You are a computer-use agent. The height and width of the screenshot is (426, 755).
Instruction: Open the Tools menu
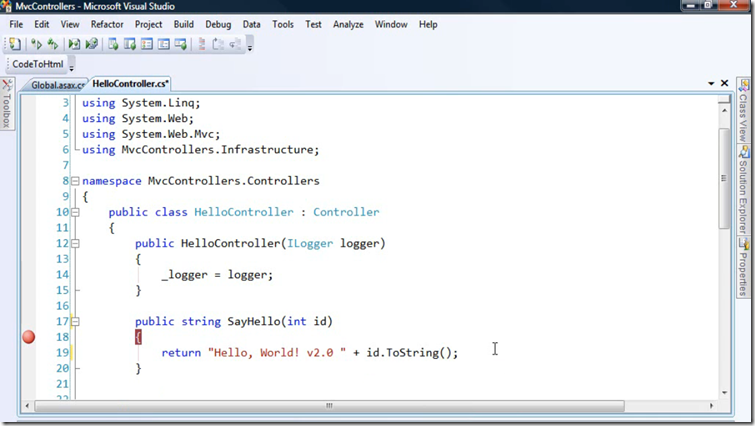coord(283,24)
